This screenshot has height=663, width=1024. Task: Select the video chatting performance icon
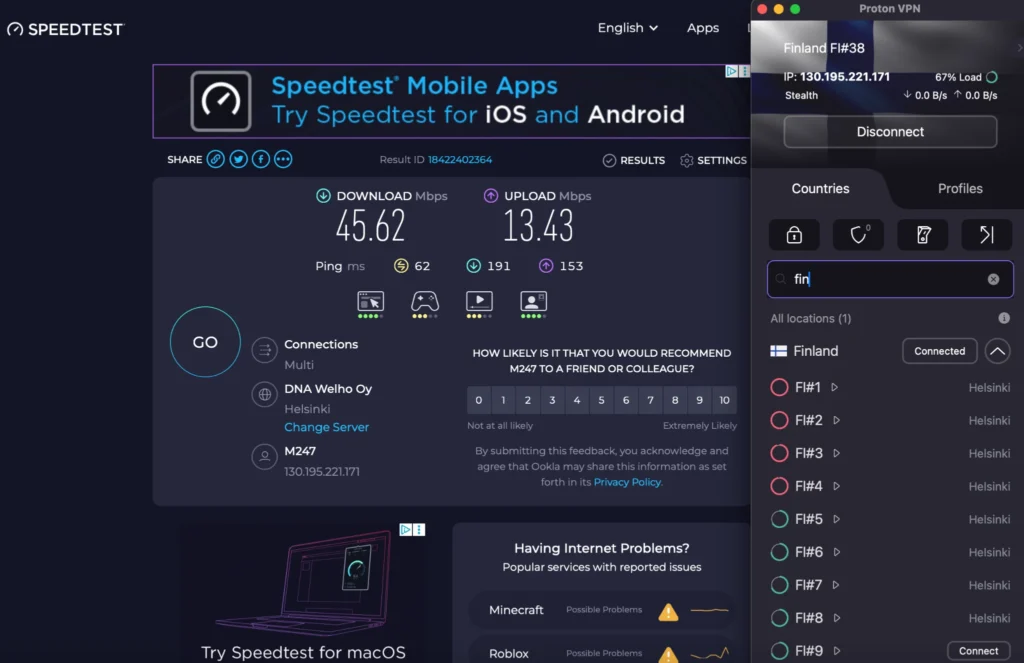coord(533,303)
